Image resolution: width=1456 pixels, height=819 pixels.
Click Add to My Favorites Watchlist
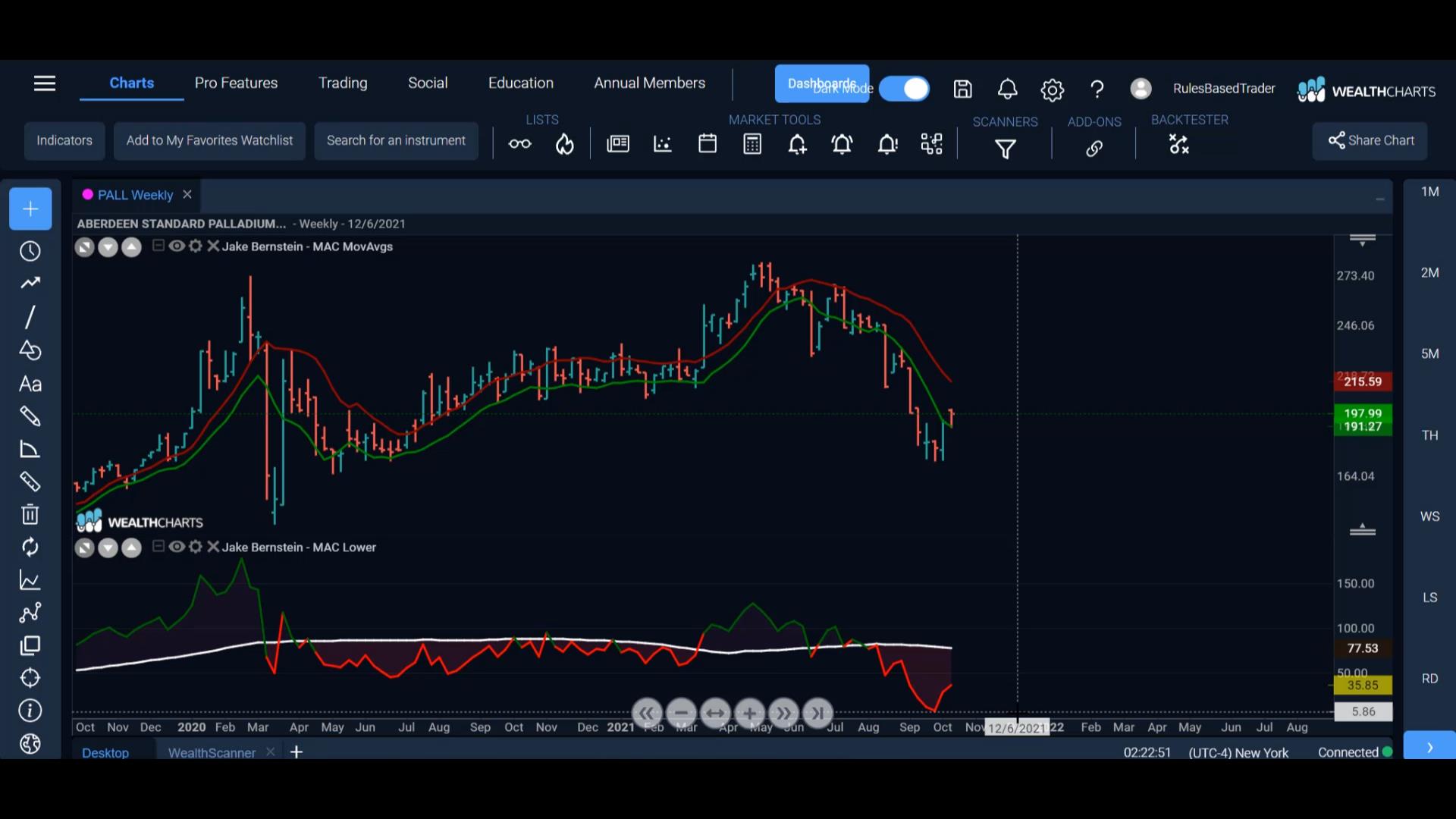point(209,140)
